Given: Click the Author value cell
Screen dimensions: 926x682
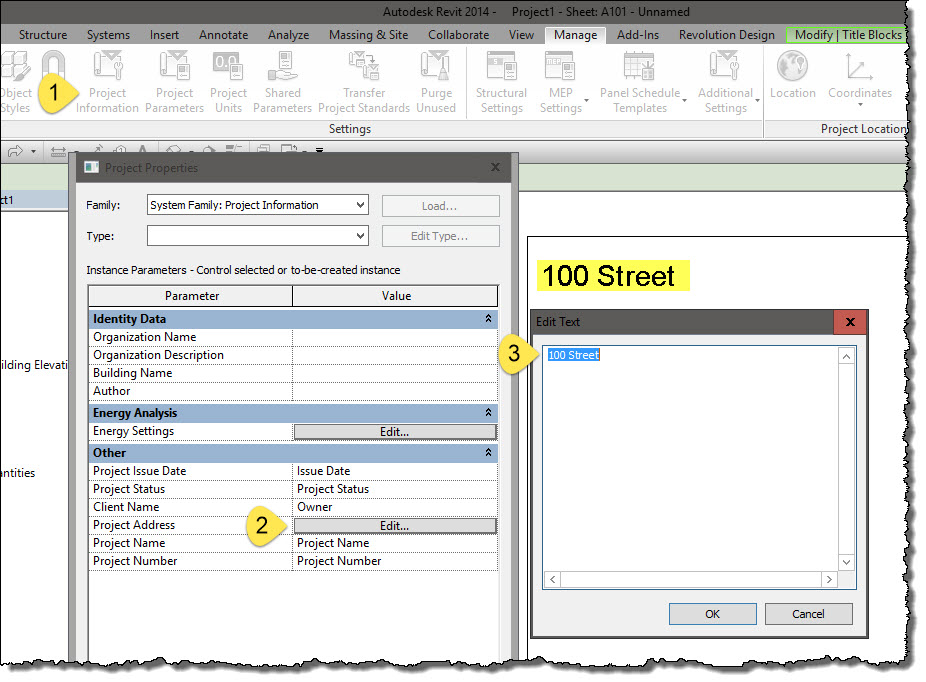Looking at the screenshot, I should [x=394, y=391].
